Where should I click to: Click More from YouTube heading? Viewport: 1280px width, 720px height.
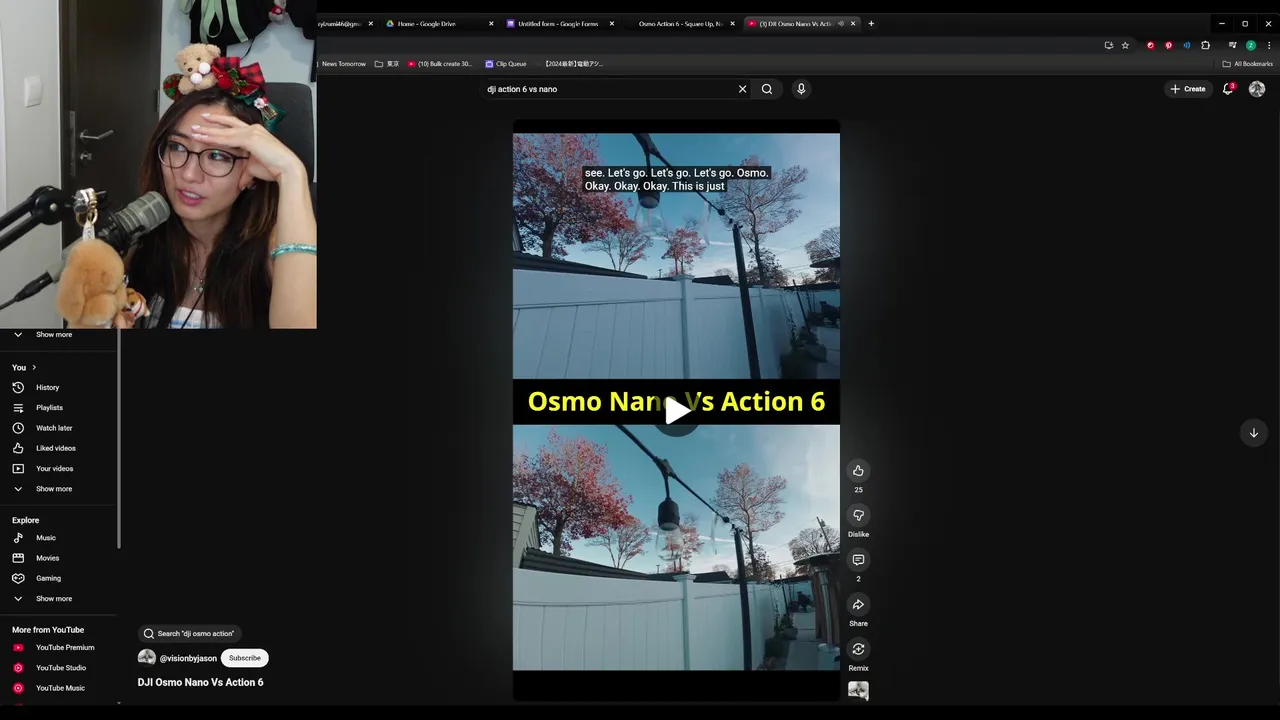(x=48, y=630)
